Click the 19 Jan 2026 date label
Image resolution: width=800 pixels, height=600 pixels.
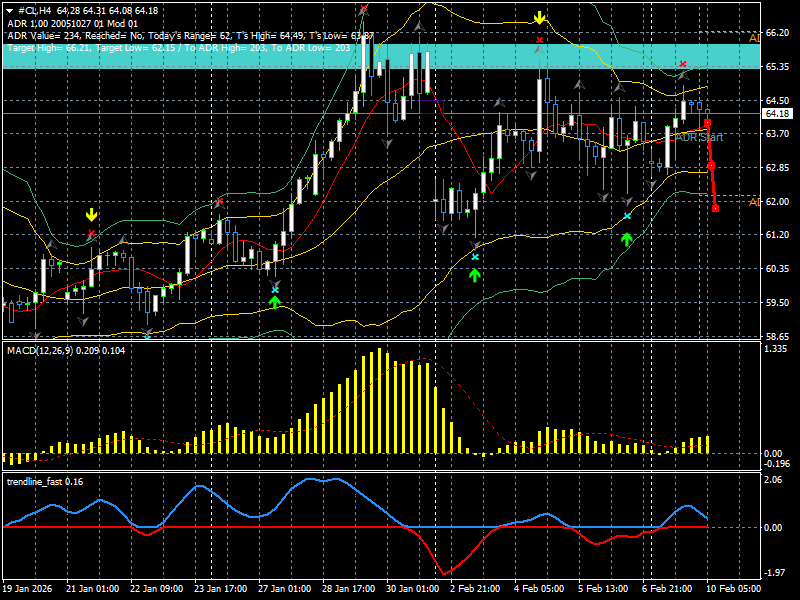tap(28, 589)
